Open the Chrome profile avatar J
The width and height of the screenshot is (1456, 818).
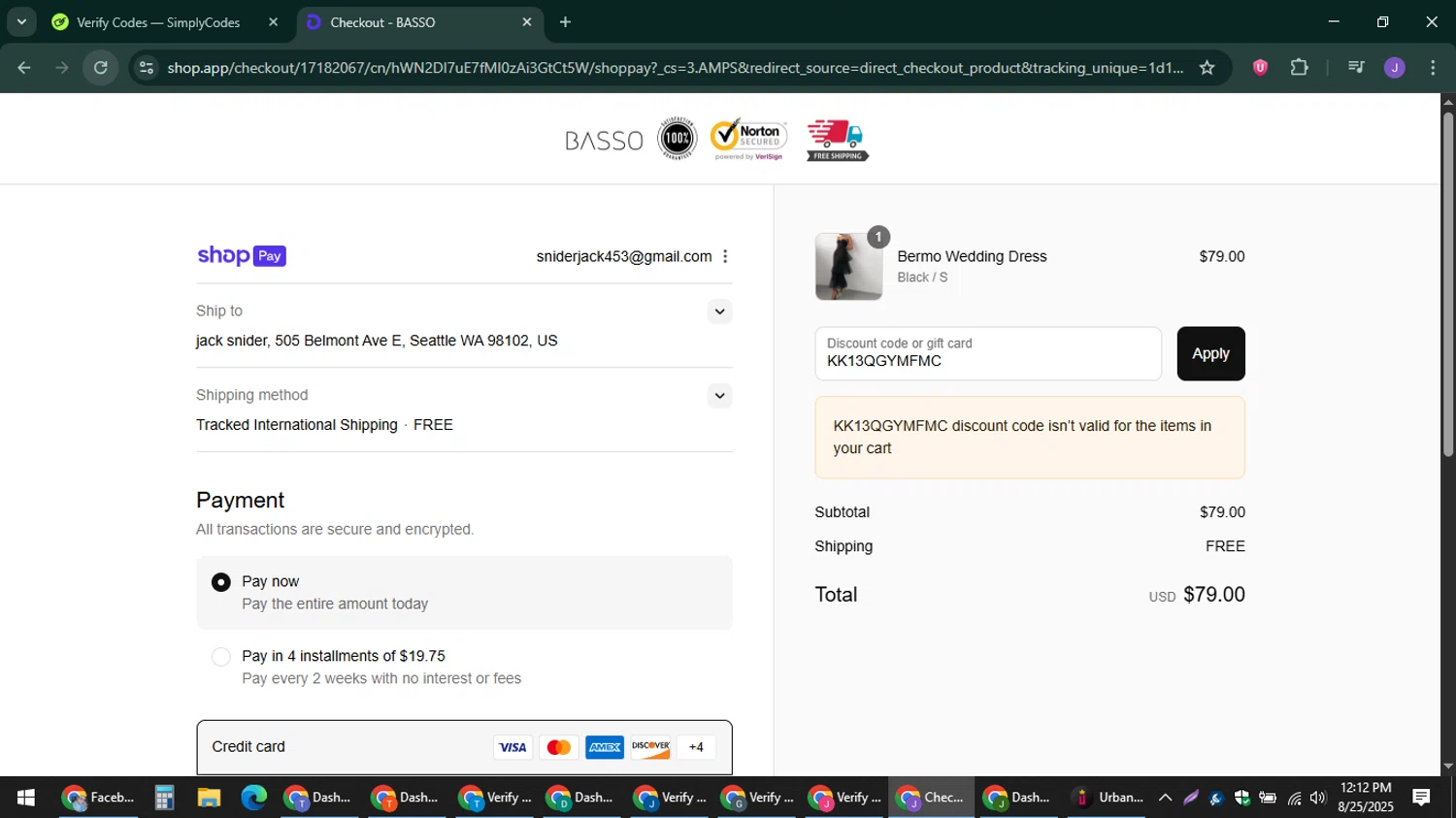1395,68
